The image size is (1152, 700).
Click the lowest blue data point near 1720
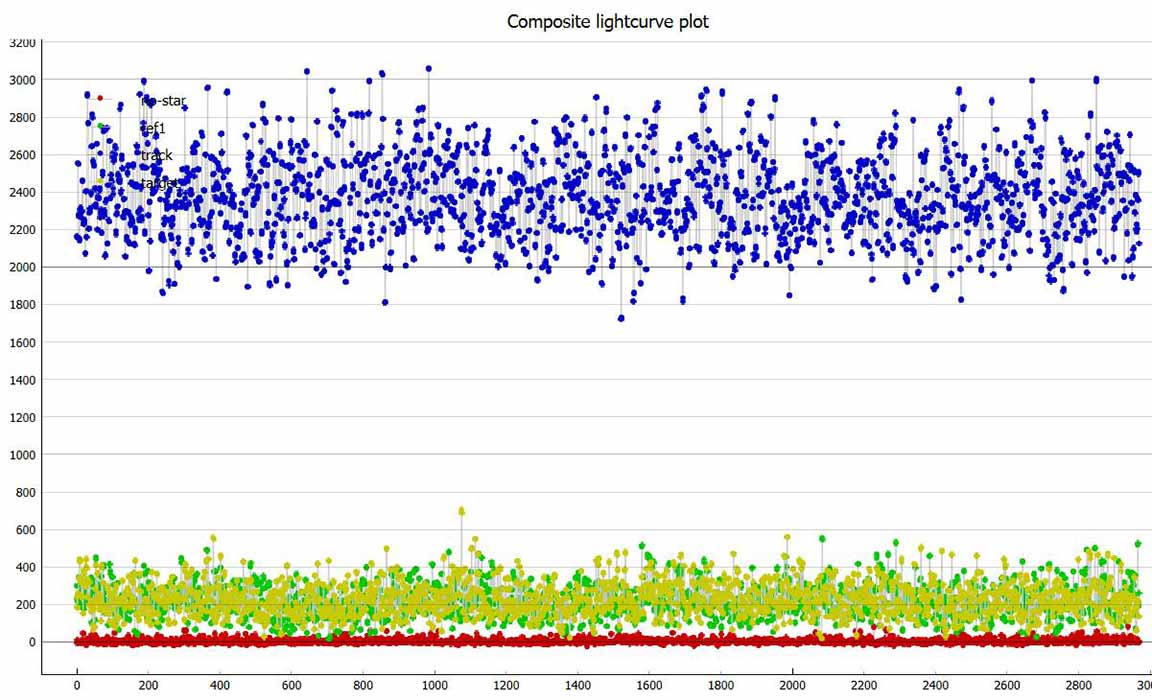621,318
